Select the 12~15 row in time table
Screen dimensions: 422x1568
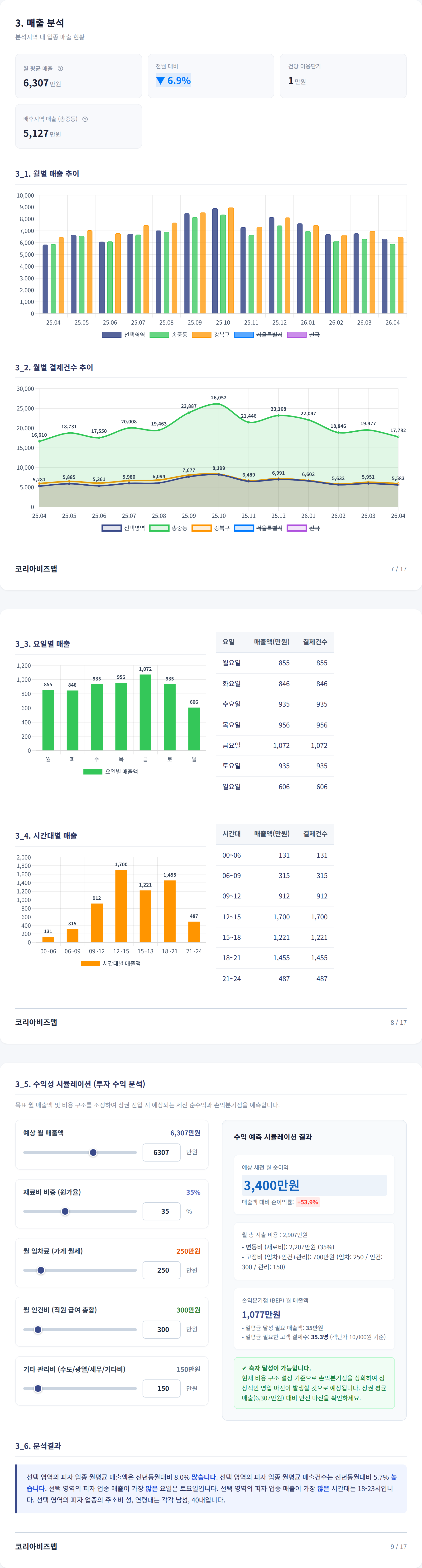pos(275,917)
